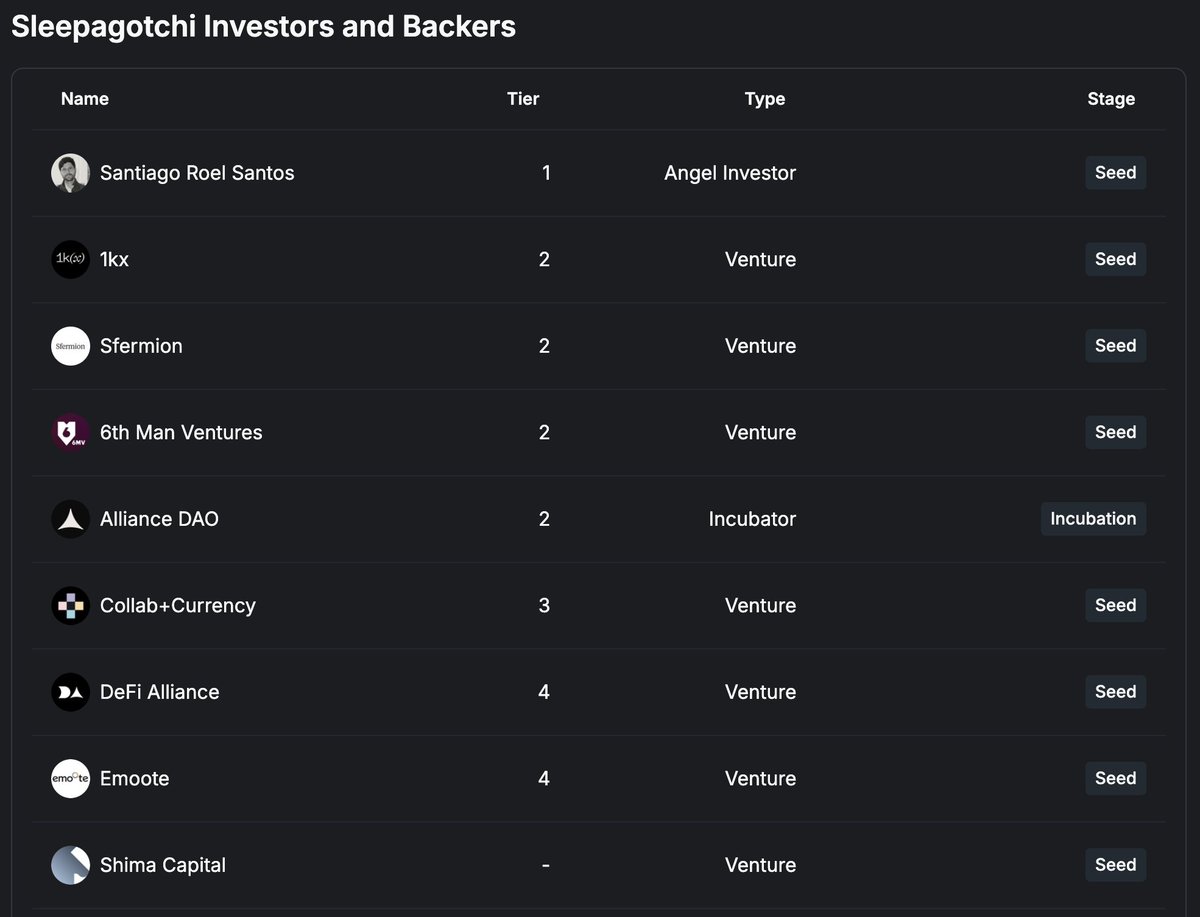The image size is (1200, 917).
Task: Click Venture type in Shima Capital row
Action: 761,865
